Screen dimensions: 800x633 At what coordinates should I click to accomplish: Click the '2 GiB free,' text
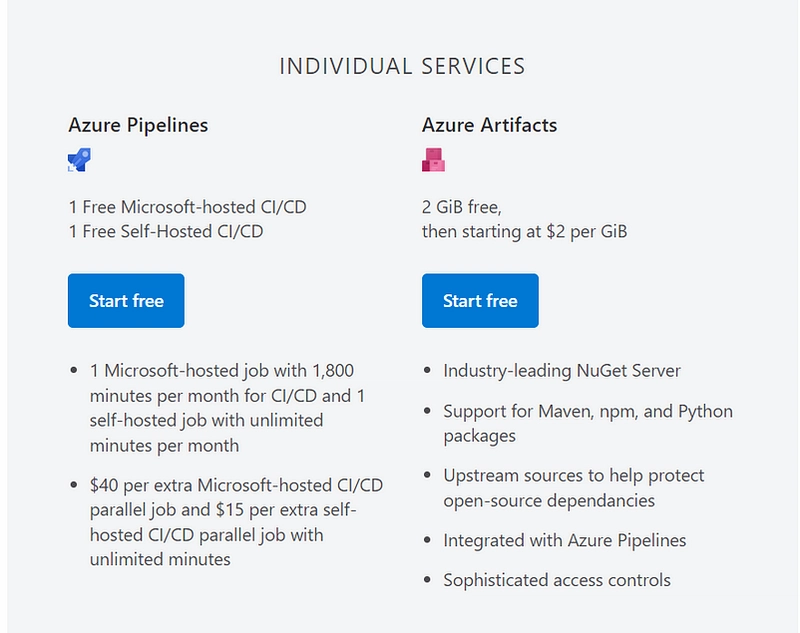(x=462, y=207)
